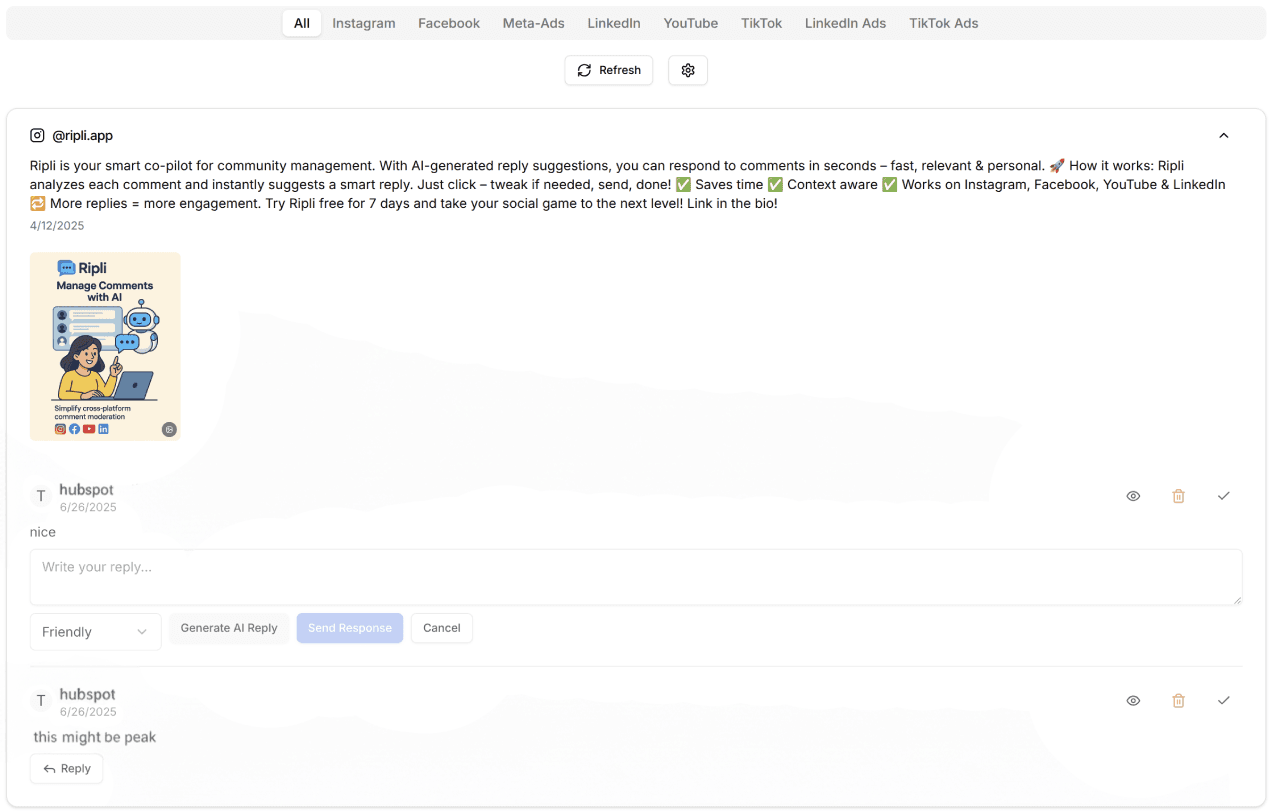Hide the 'nice' comment using the eye icon
Viewport: 1280px width, 811px height.
(x=1133, y=495)
